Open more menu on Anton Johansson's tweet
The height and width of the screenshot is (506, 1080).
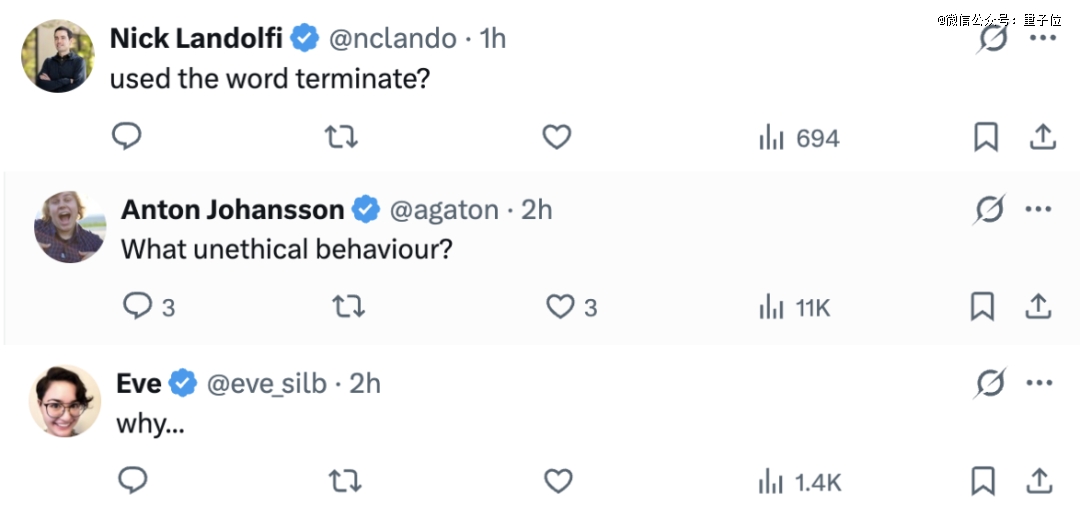pos(1038,209)
